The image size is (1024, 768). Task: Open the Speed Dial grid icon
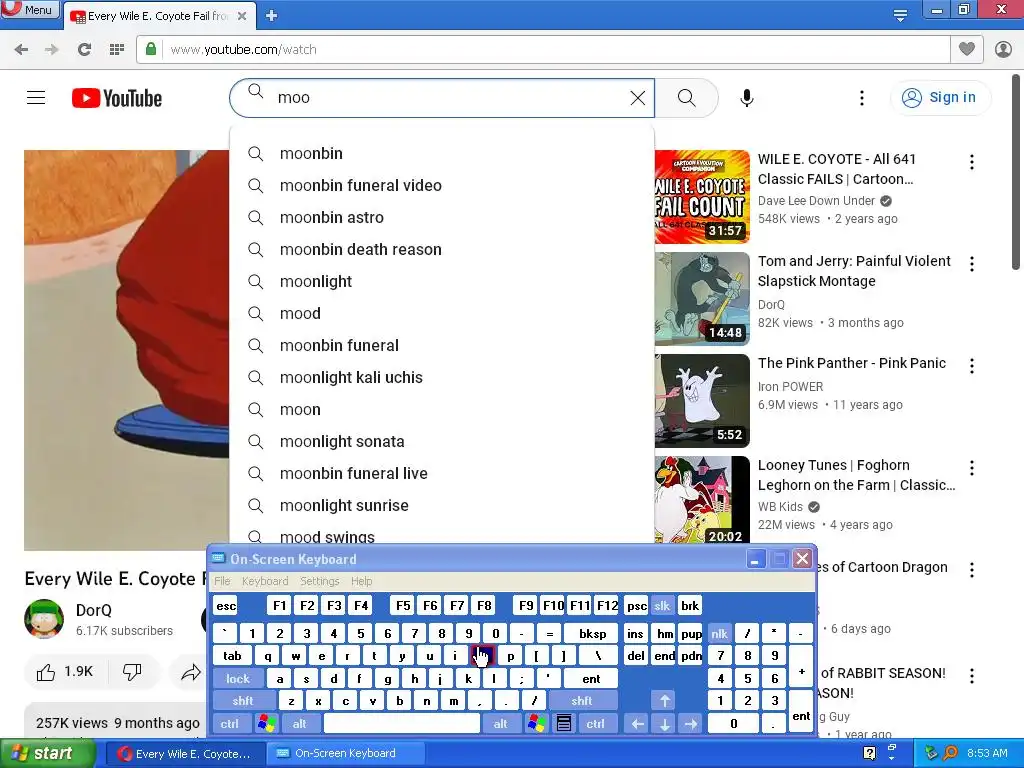coord(117,50)
